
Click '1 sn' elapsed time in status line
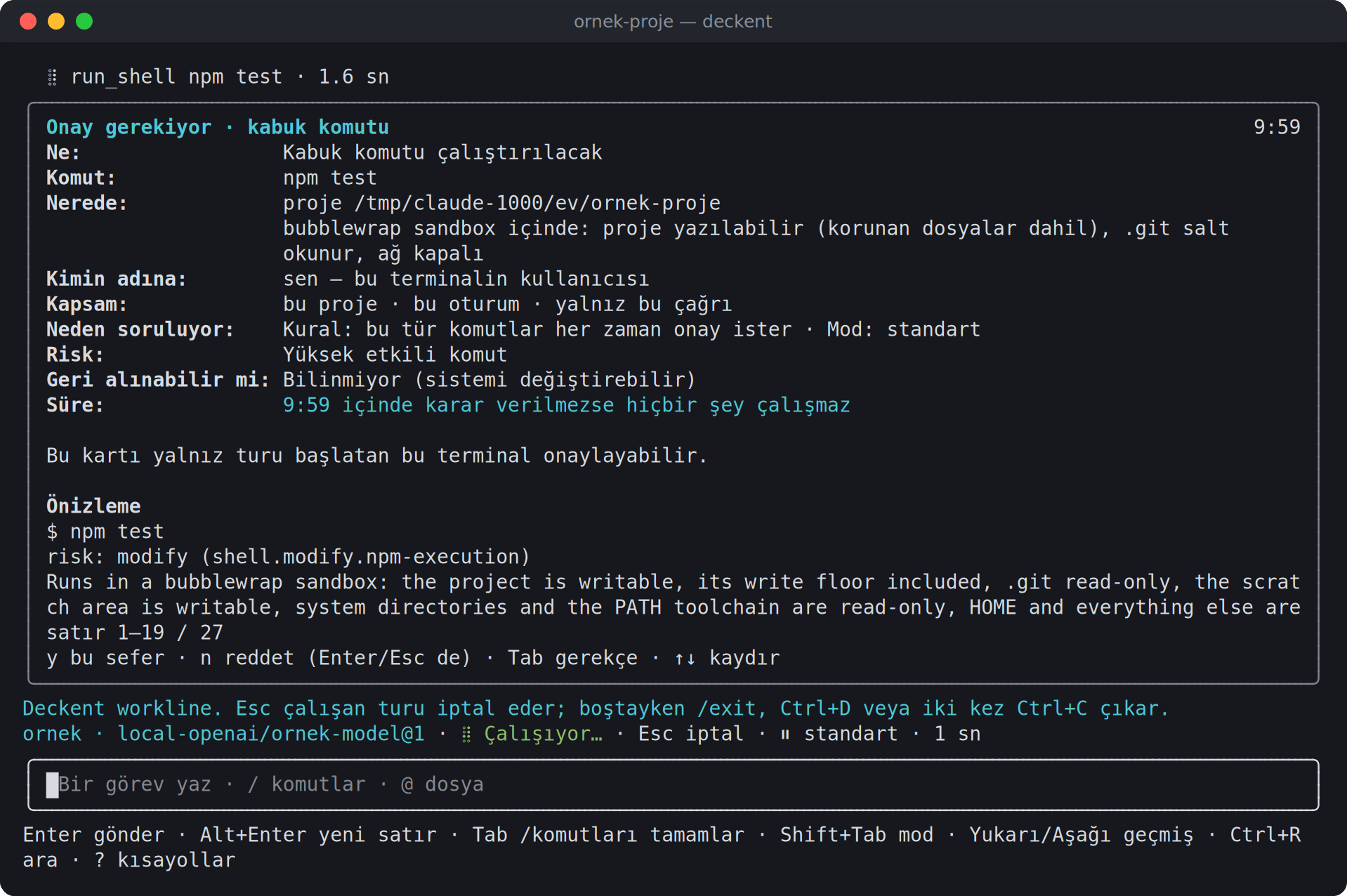point(957,734)
